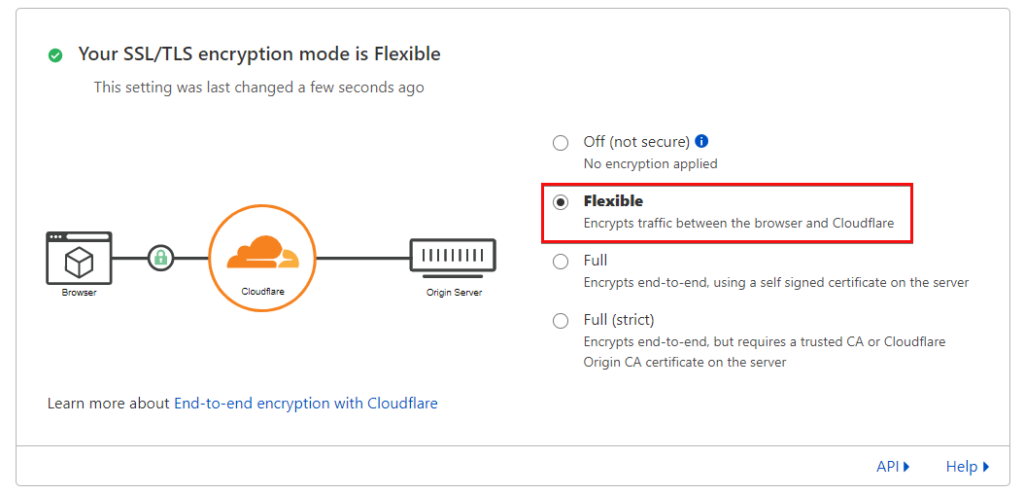This screenshot has width=1024, height=494.
Task: Click the Origin Server icon
Action: (453, 257)
